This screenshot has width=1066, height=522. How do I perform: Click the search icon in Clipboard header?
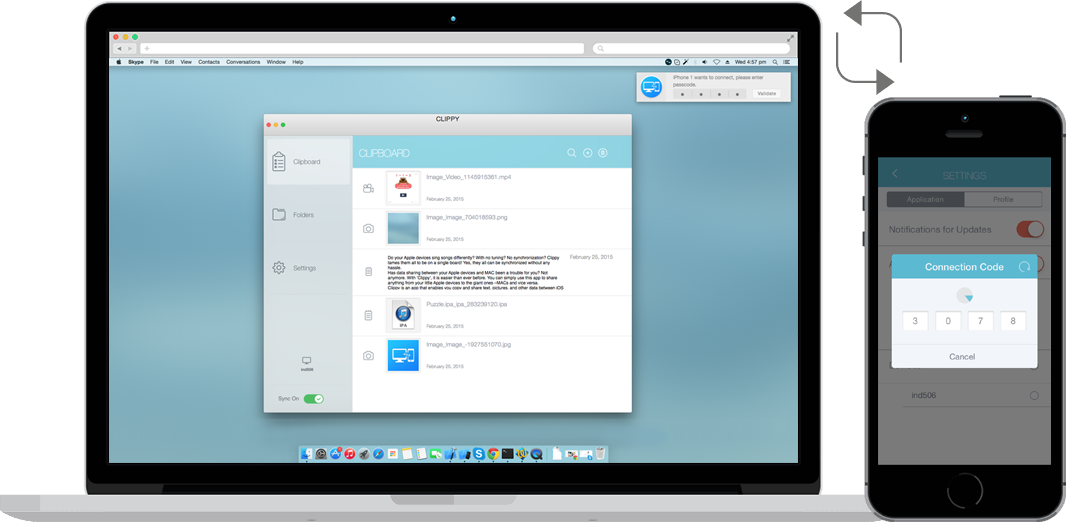[572, 153]
